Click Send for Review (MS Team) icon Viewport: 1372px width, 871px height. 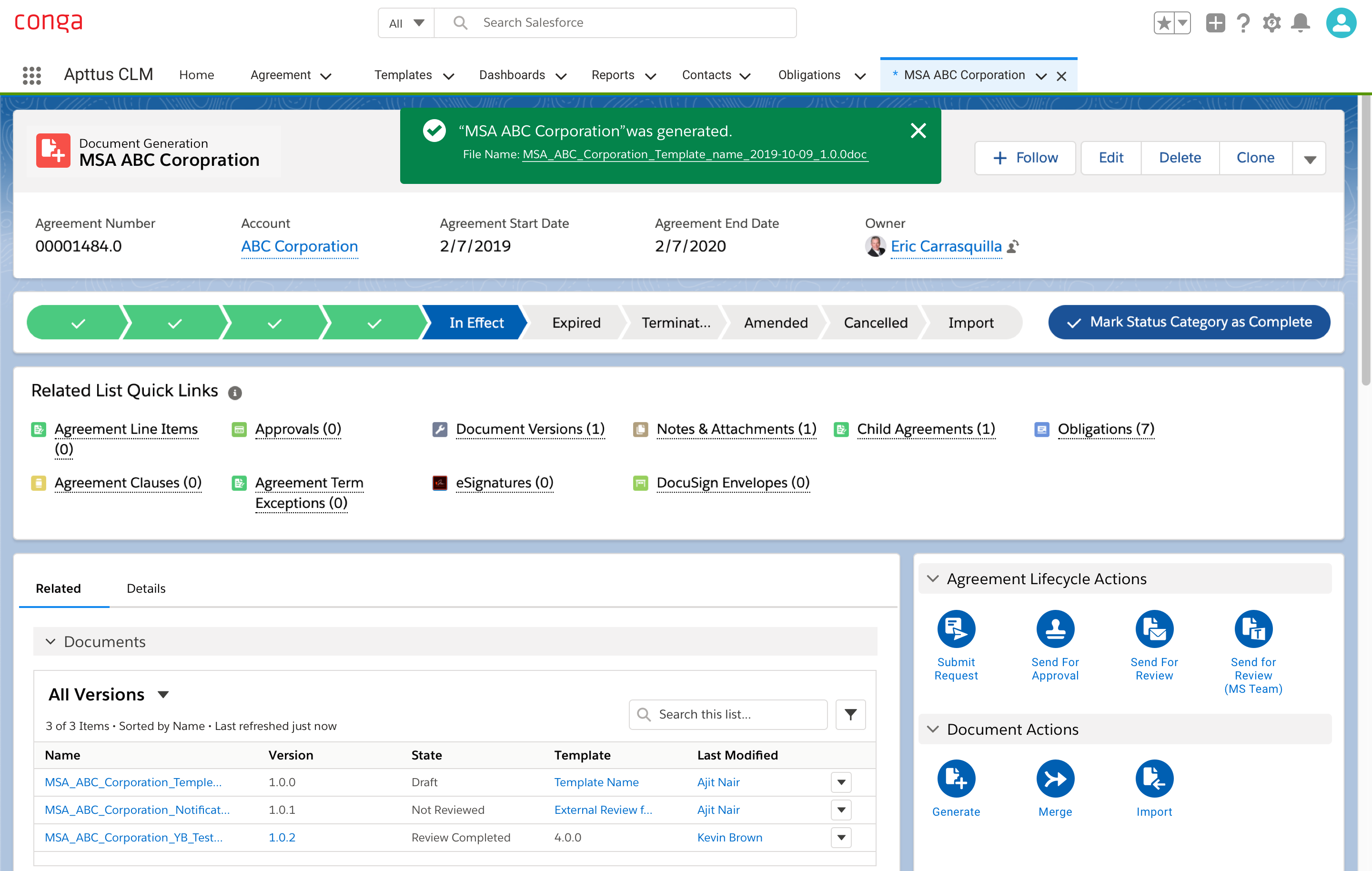(1253, 629)
